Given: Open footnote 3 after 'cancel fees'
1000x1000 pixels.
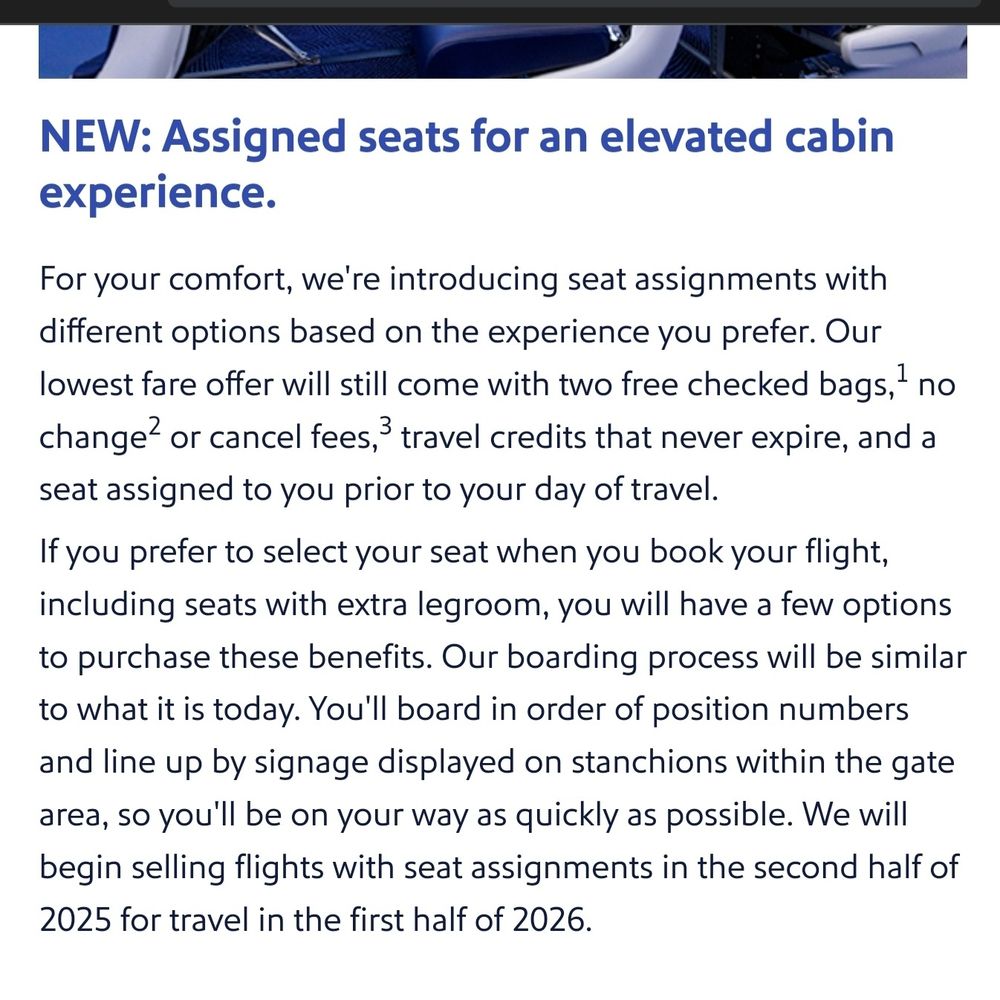Looking at the screenshot, I should tap(386, 425).
